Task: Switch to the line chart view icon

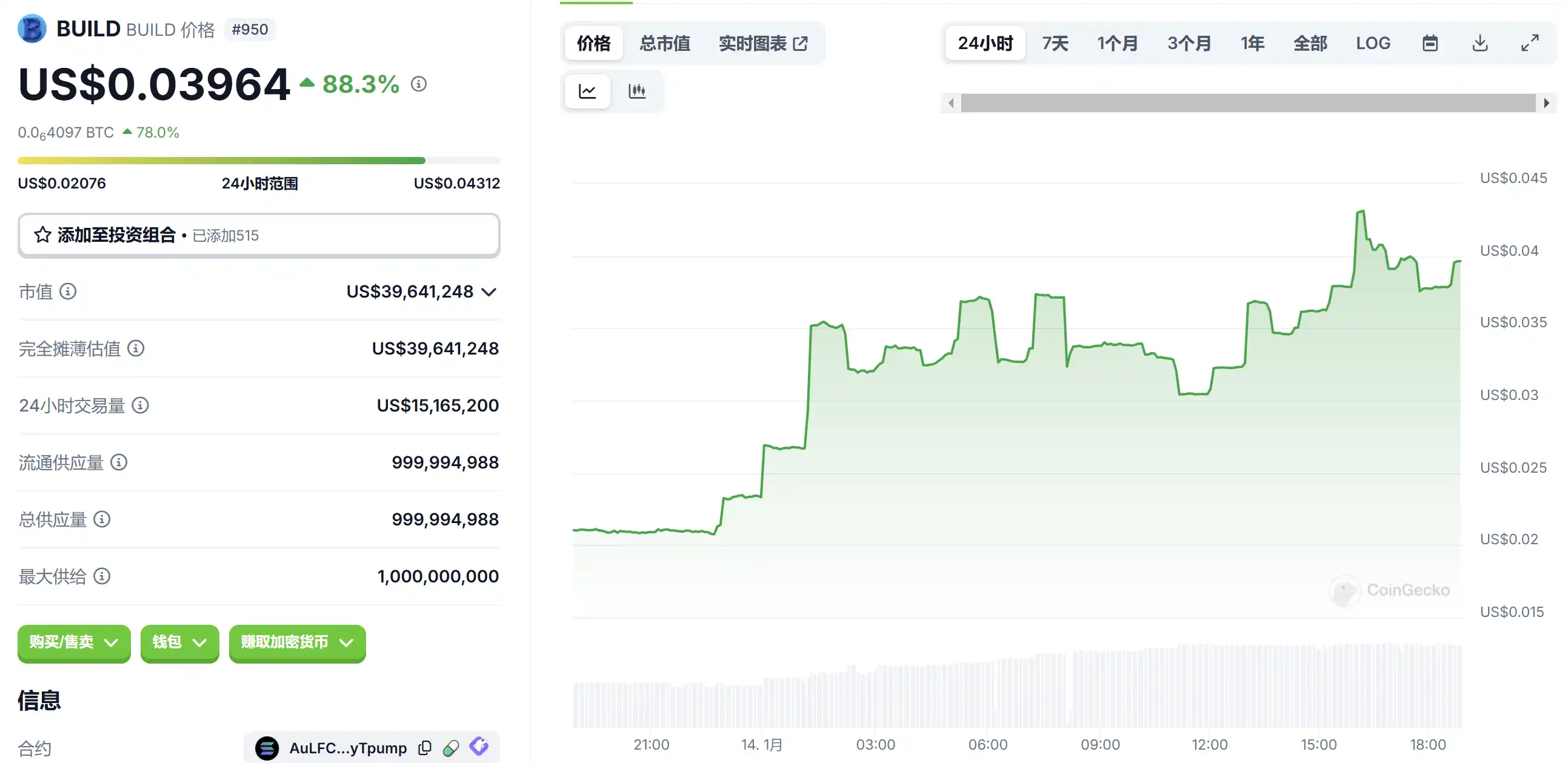Action: click(587, 92)
